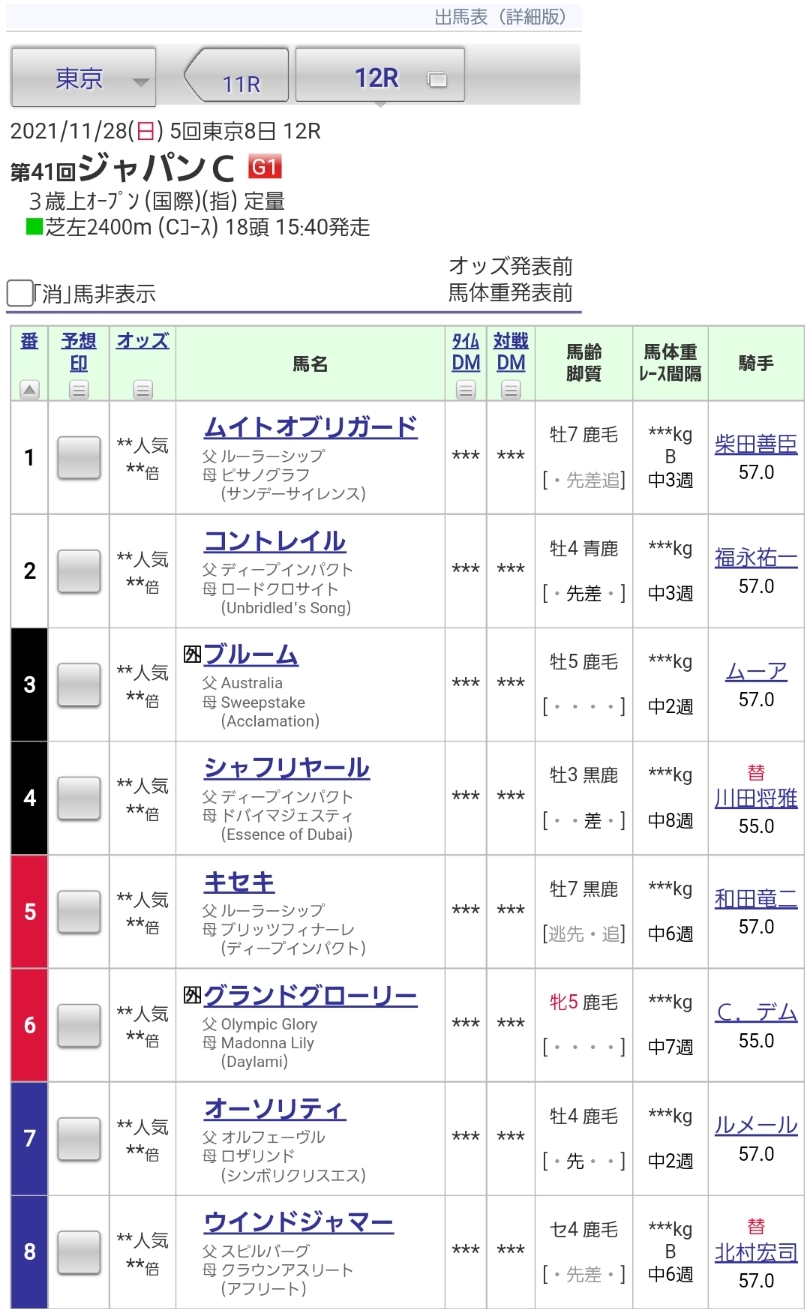805x1309 pixels.
Task: Click the sort arrow under 番 column
Action: (x=29, y=390)
